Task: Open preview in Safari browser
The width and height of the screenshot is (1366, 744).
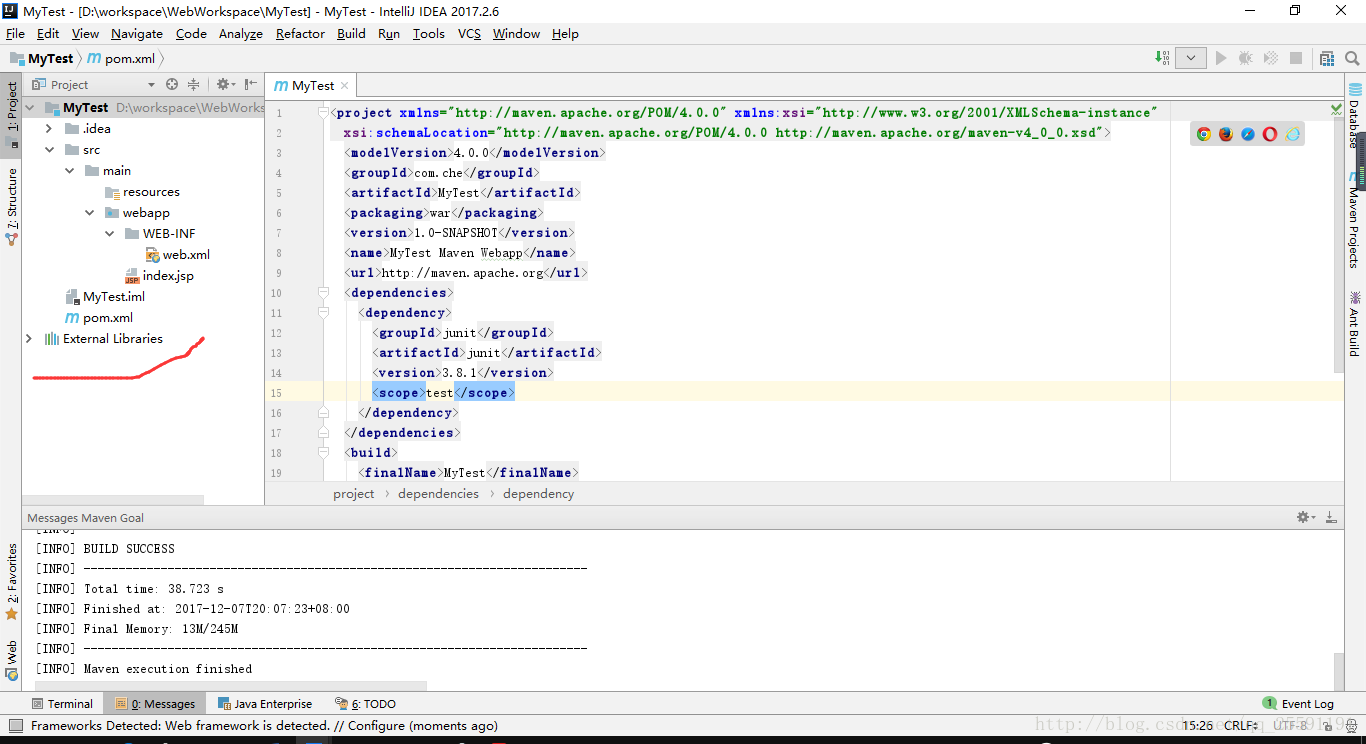Action: coord(1248,134)
